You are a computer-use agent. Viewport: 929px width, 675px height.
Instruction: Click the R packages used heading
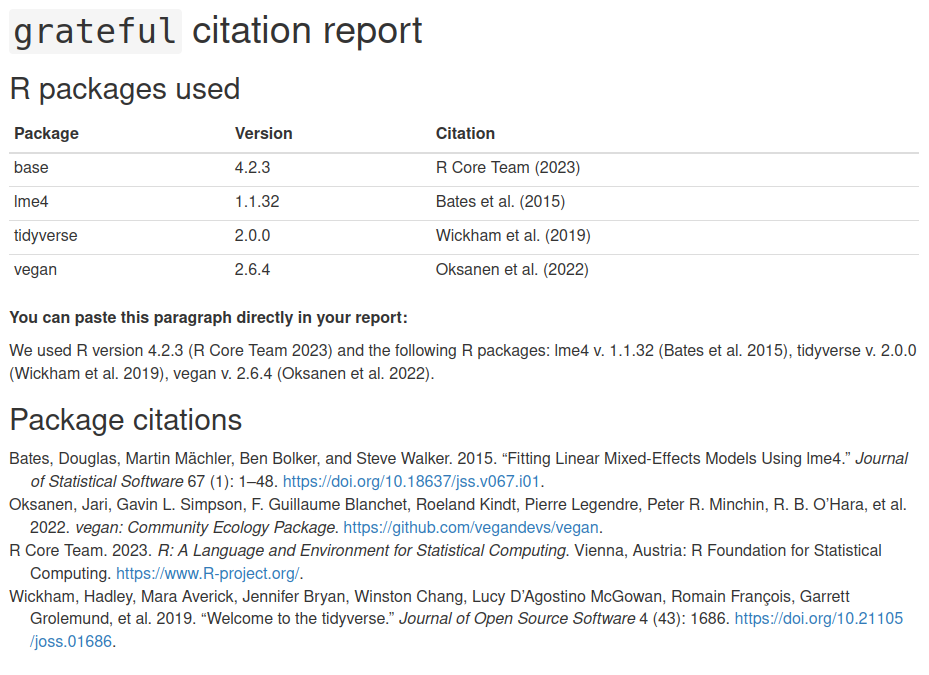coord(125,89)
